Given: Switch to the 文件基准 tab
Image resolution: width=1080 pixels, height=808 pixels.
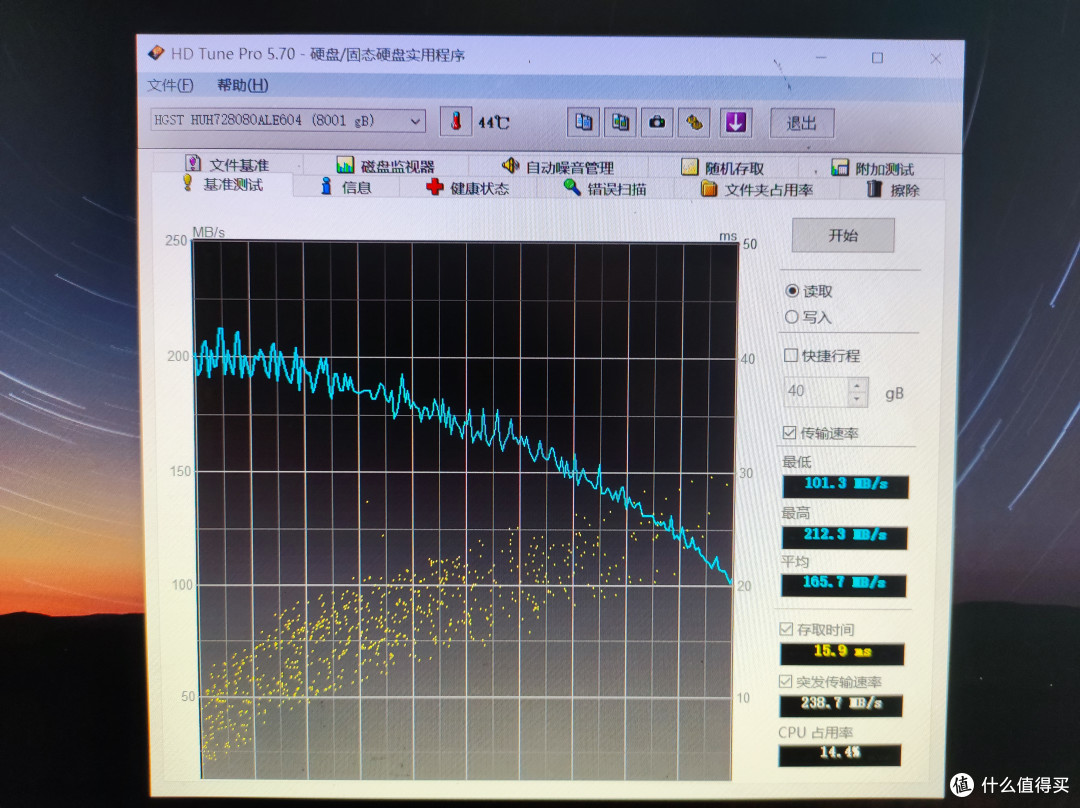Looking at the screenshot, I should tap(227, 164).
